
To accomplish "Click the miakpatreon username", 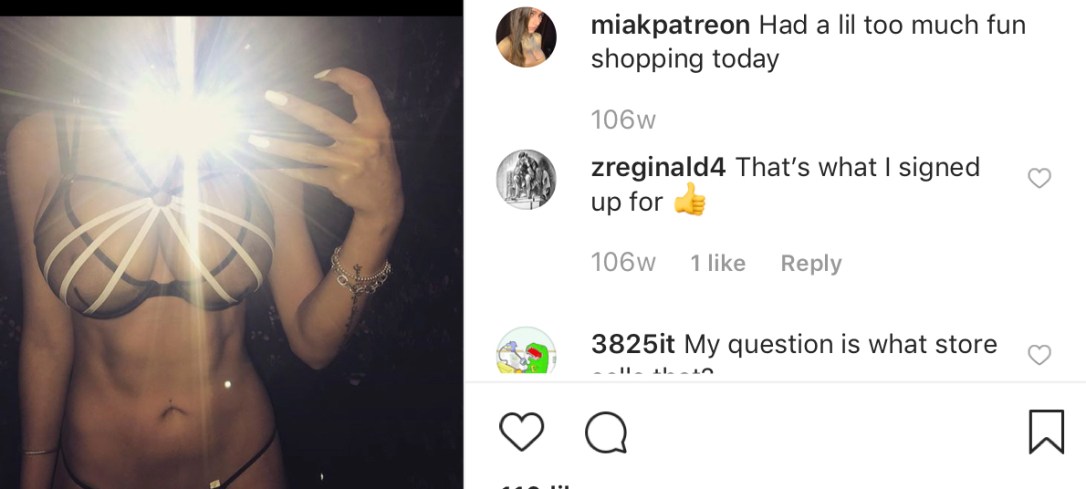I will click(670, 26).
